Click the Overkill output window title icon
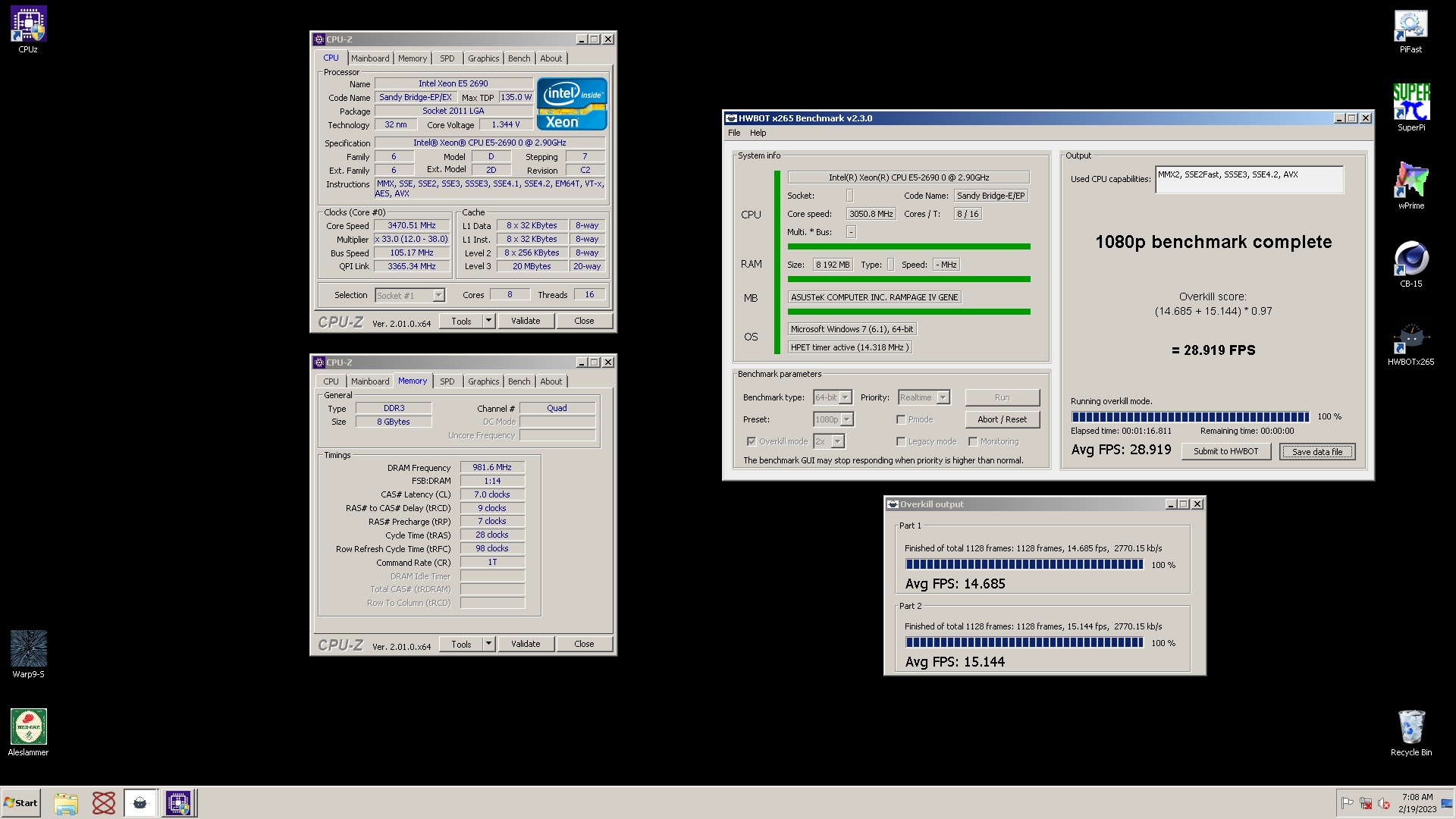This screenshot has width=1456, height=819. point(893,504)
